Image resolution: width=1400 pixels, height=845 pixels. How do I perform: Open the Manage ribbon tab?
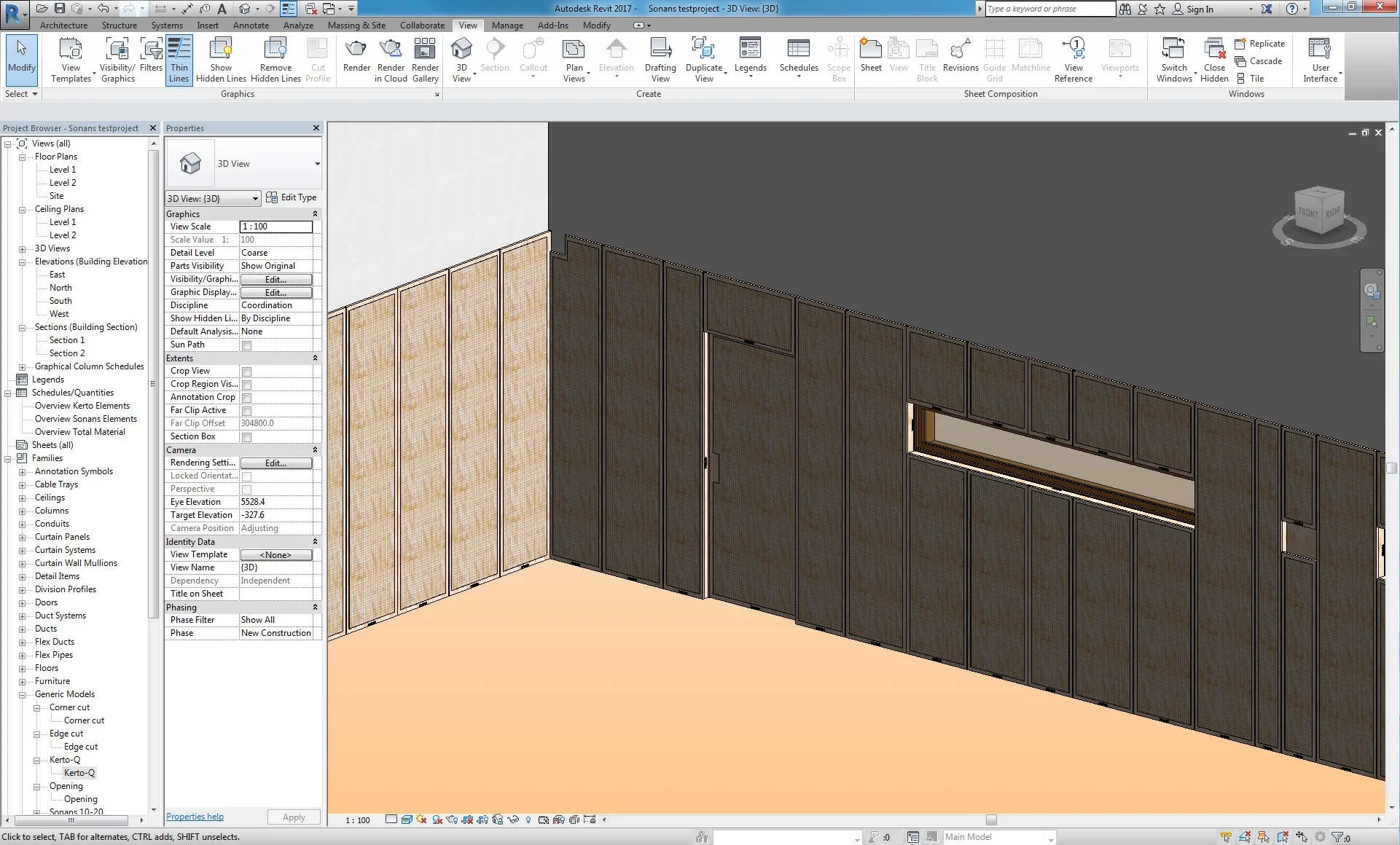coord(507,25)
